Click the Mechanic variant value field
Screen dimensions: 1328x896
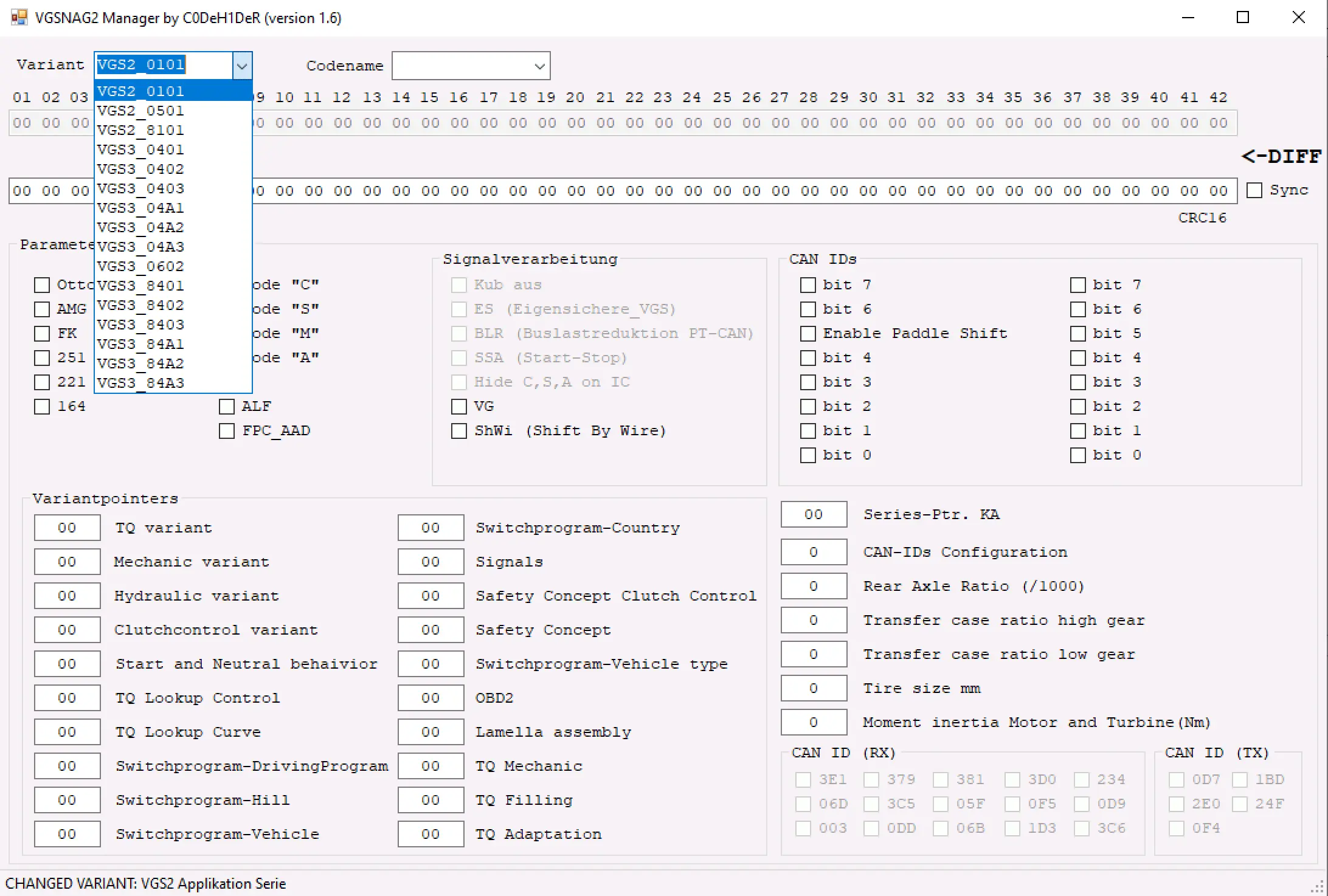coord(67,562)
